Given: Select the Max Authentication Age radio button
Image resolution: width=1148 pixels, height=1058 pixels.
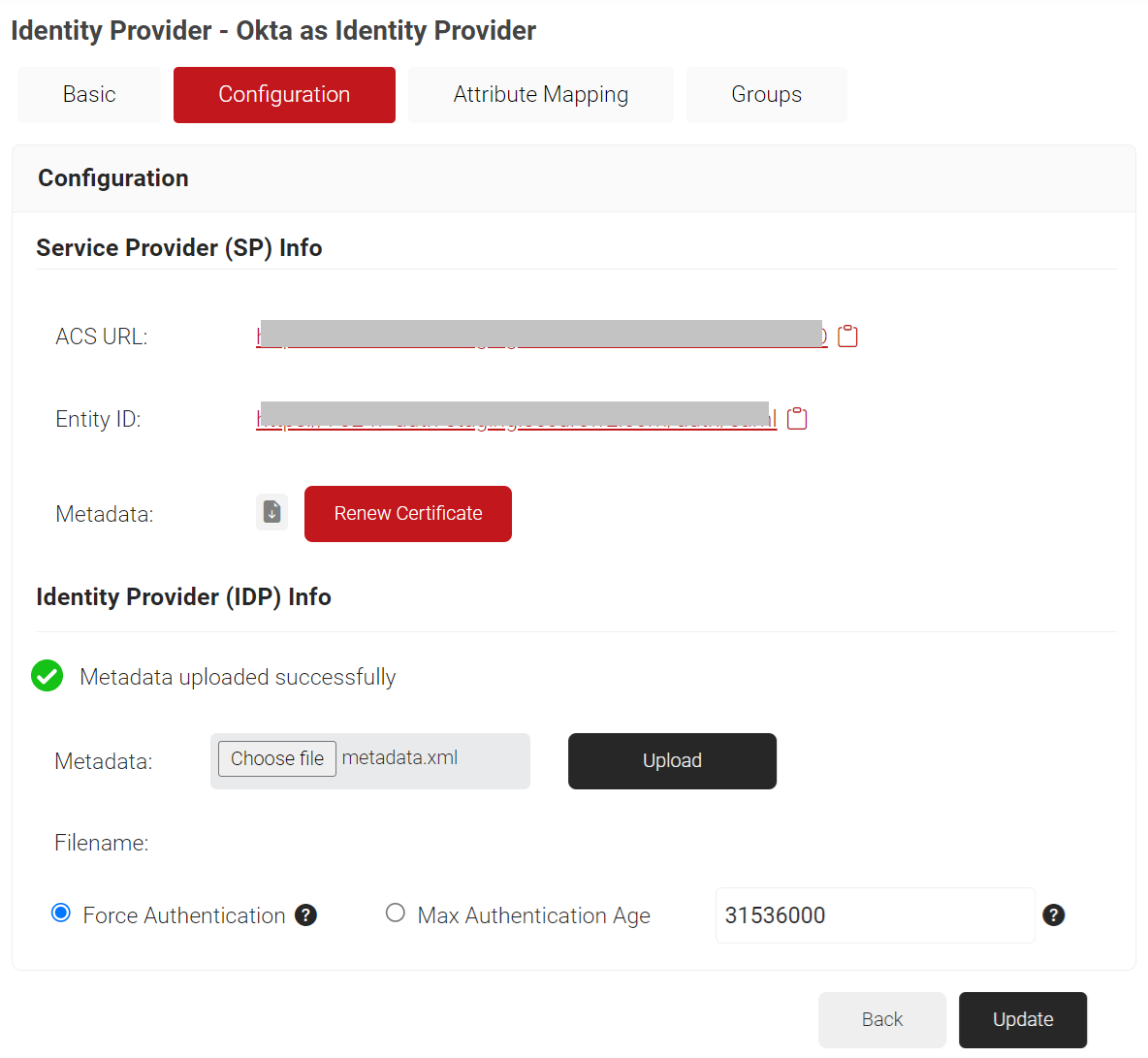Looking at the screenshot, I should pyautogui.click(x=396, y=914).
